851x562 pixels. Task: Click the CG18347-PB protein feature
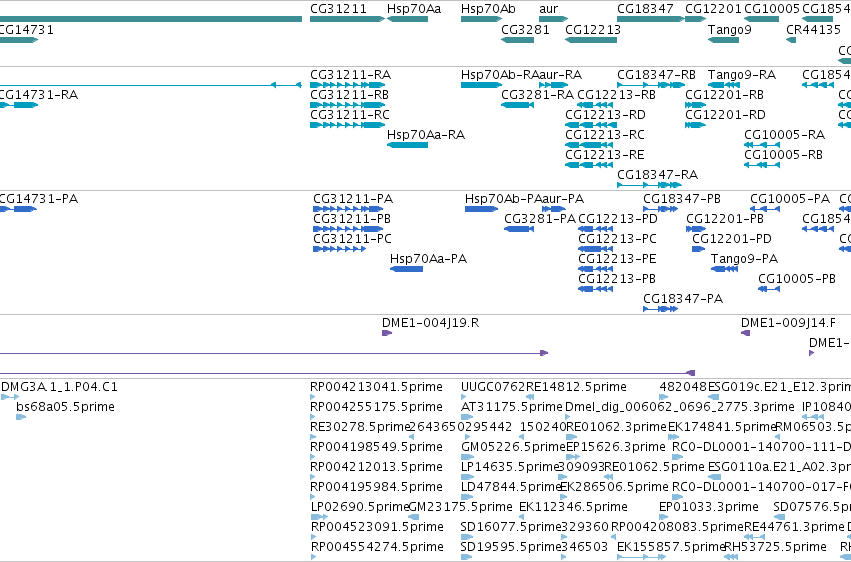661,209
